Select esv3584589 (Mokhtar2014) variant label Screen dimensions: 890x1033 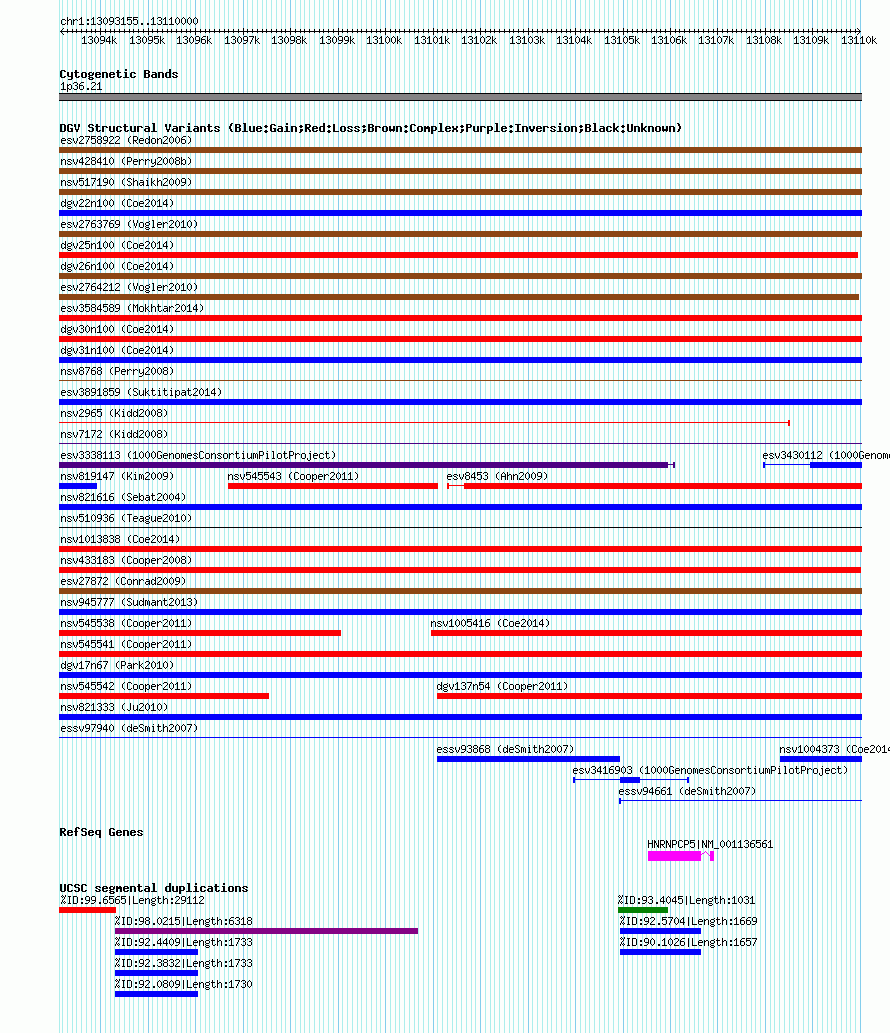pos(132,309)
